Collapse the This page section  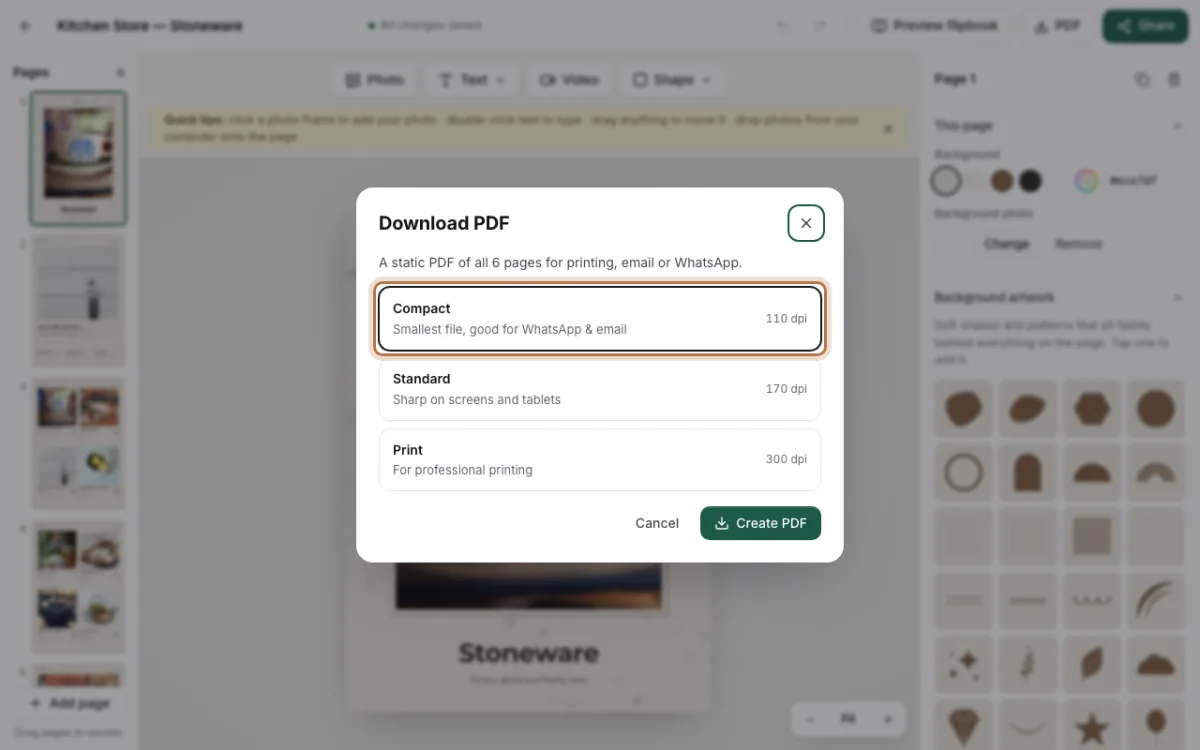coord(1177,126)
